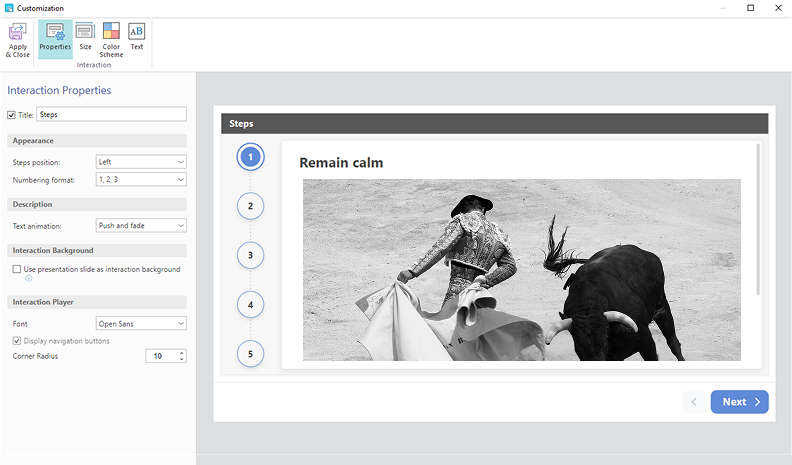Jump to step 3 in the preview

click(250, 255)
